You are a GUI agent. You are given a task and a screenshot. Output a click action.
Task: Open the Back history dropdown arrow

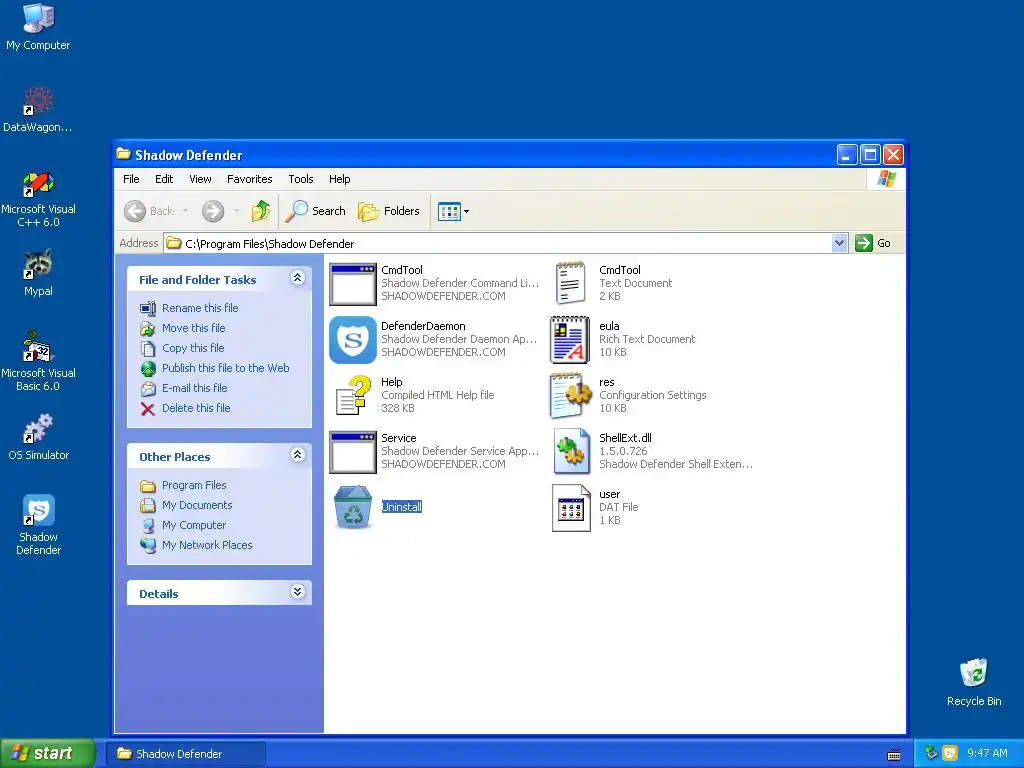point(185,210)
